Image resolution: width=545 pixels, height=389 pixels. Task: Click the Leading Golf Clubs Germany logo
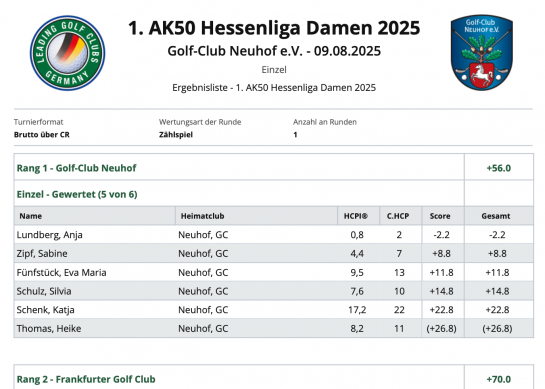67,53
